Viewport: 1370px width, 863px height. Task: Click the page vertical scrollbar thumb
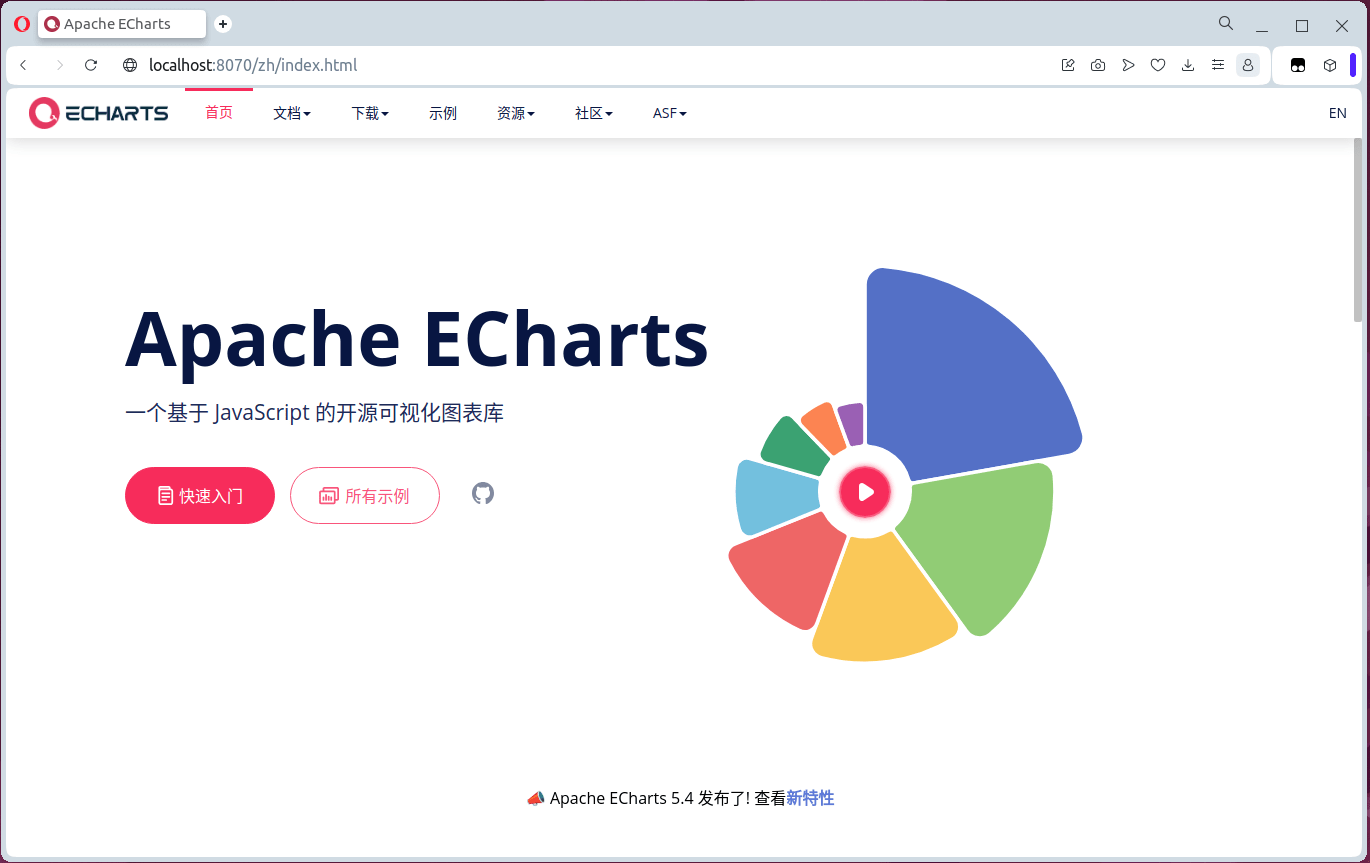pyautogui.click(x=1358, y=230)
